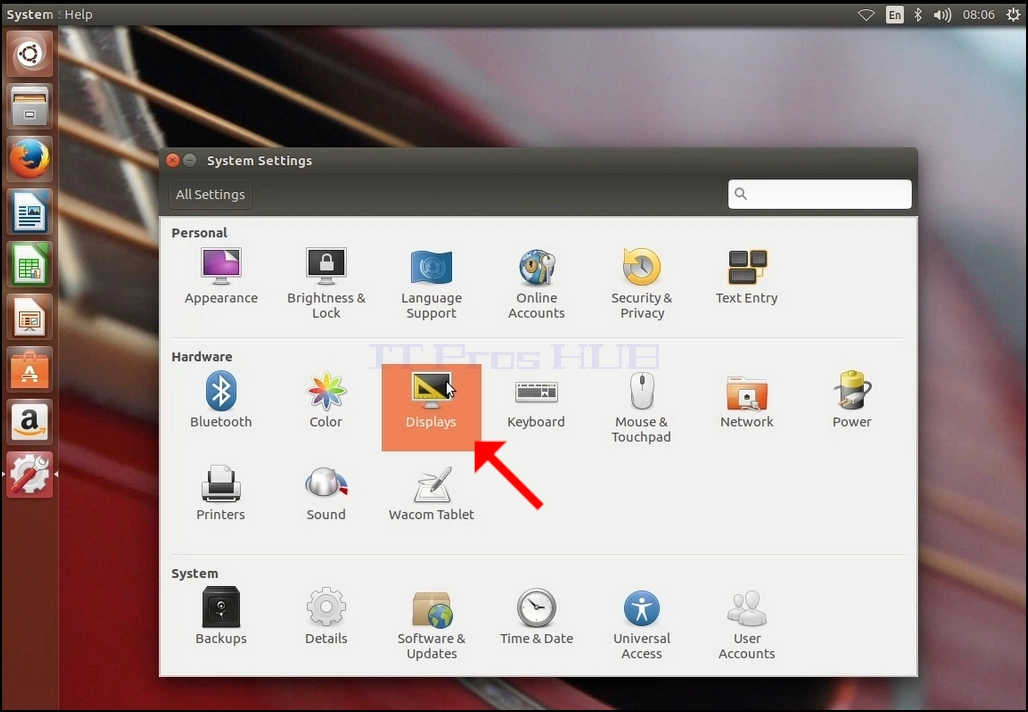Open Amazon launcher in dock
Screen dimensions: 1028x712
[30, 422]
